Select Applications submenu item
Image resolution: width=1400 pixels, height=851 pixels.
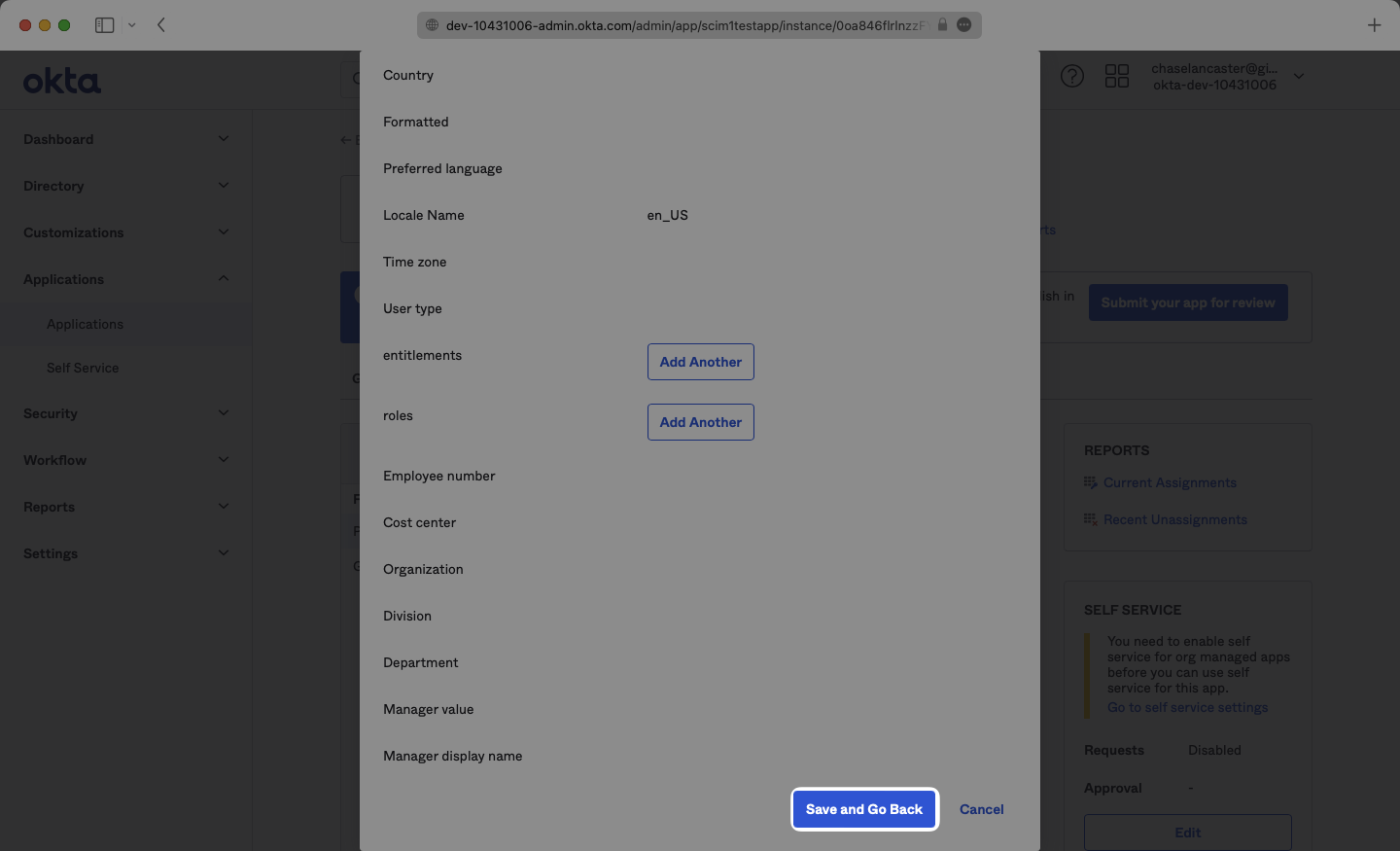pyautogui.click(x=85, y=324)
